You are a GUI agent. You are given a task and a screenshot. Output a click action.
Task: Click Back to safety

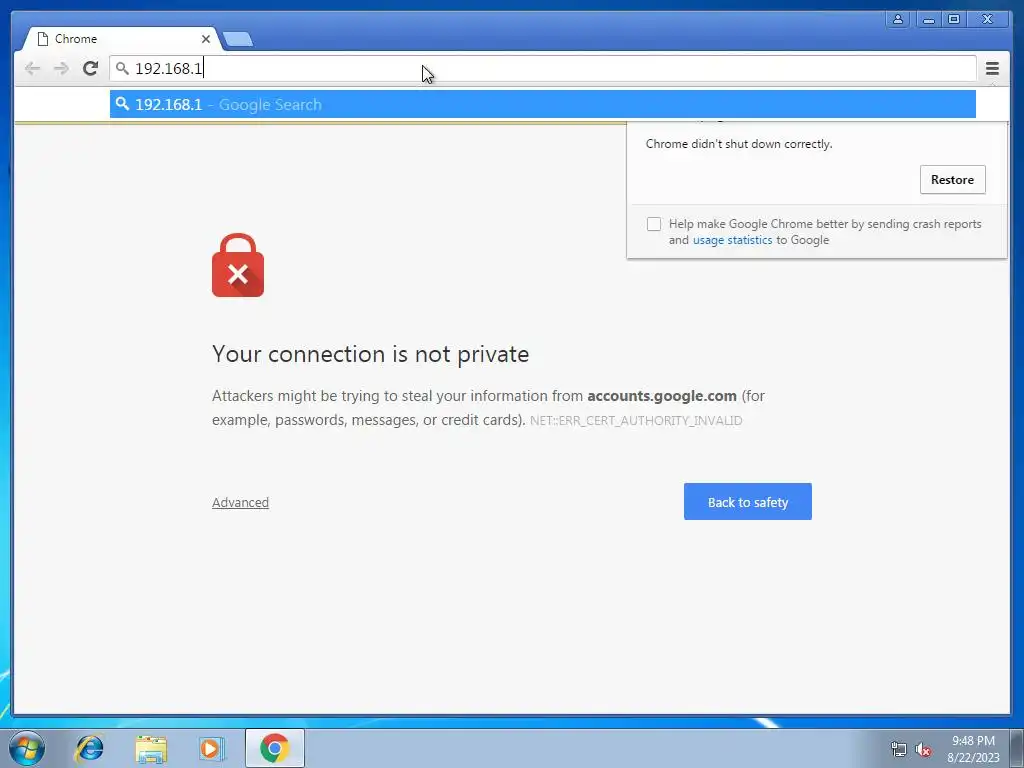[748, 502]
